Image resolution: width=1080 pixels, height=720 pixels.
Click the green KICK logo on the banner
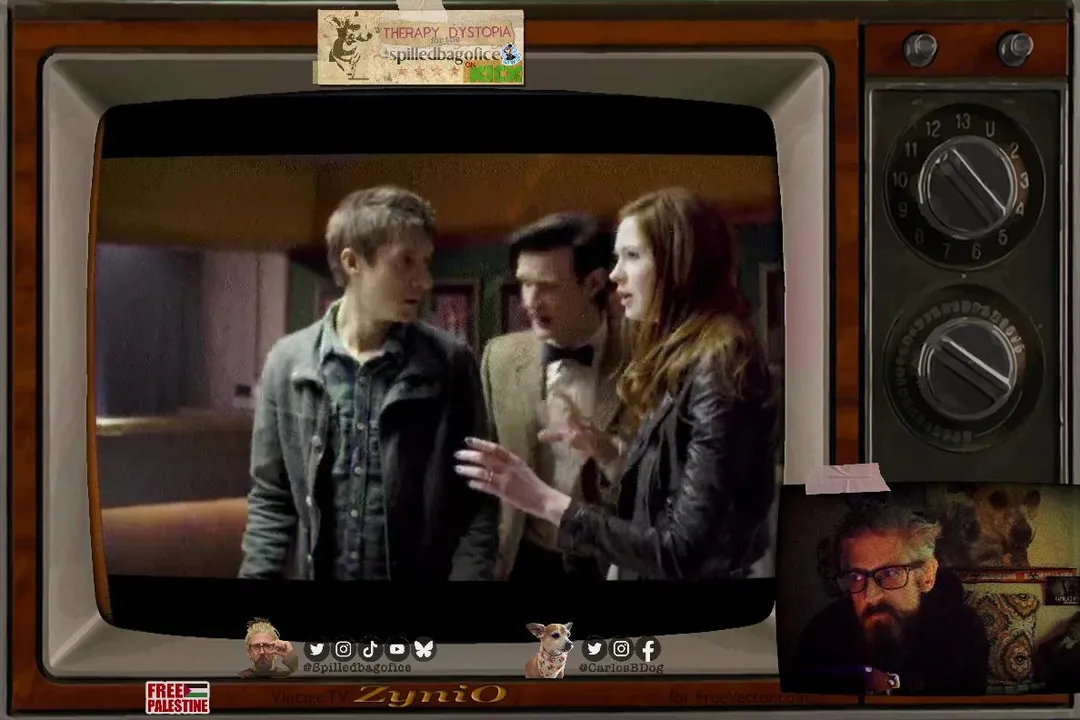495,72
